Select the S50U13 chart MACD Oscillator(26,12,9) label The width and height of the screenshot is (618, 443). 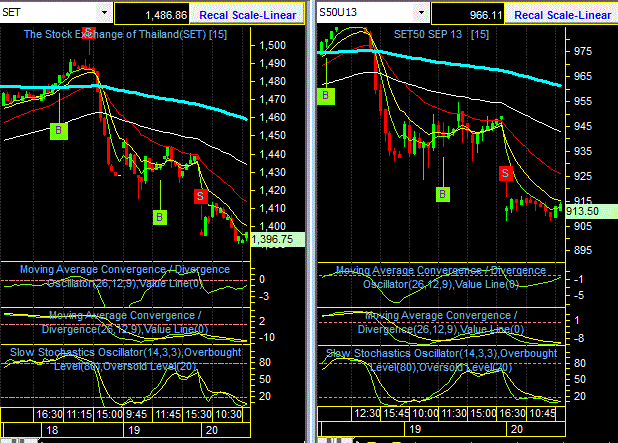coord(441,277)
